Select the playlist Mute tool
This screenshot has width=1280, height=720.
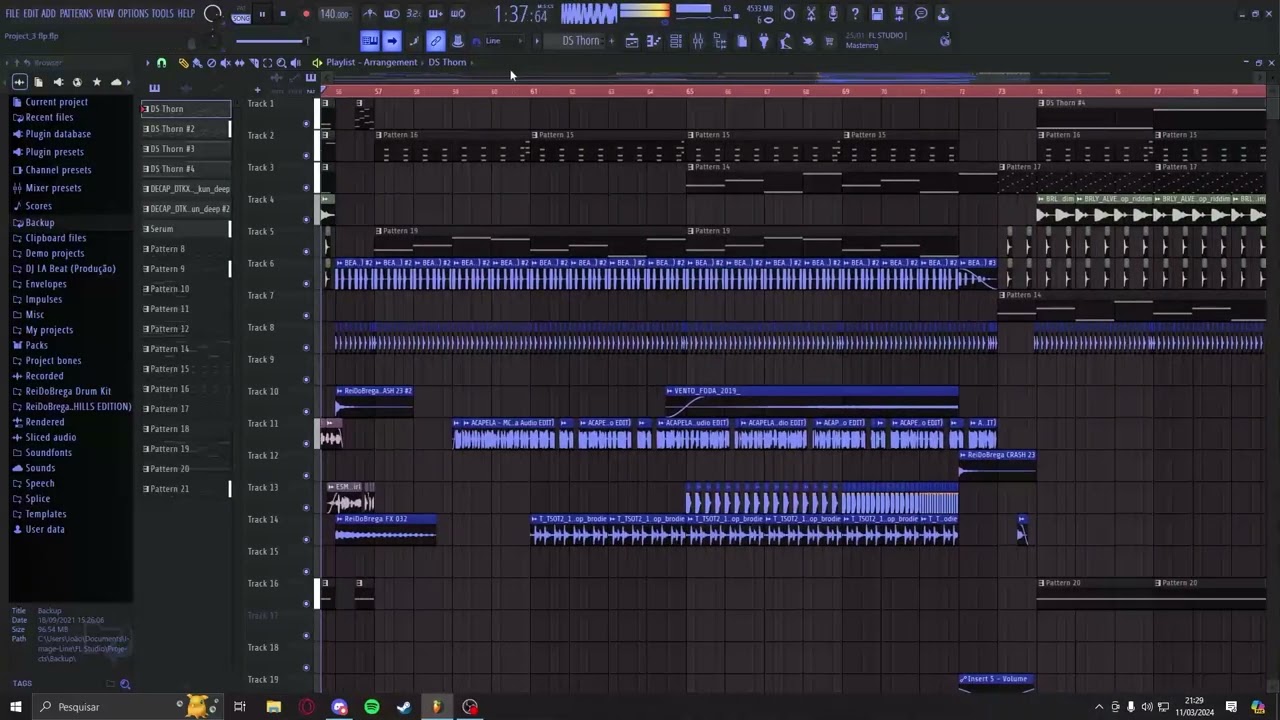tap(225, 63)
